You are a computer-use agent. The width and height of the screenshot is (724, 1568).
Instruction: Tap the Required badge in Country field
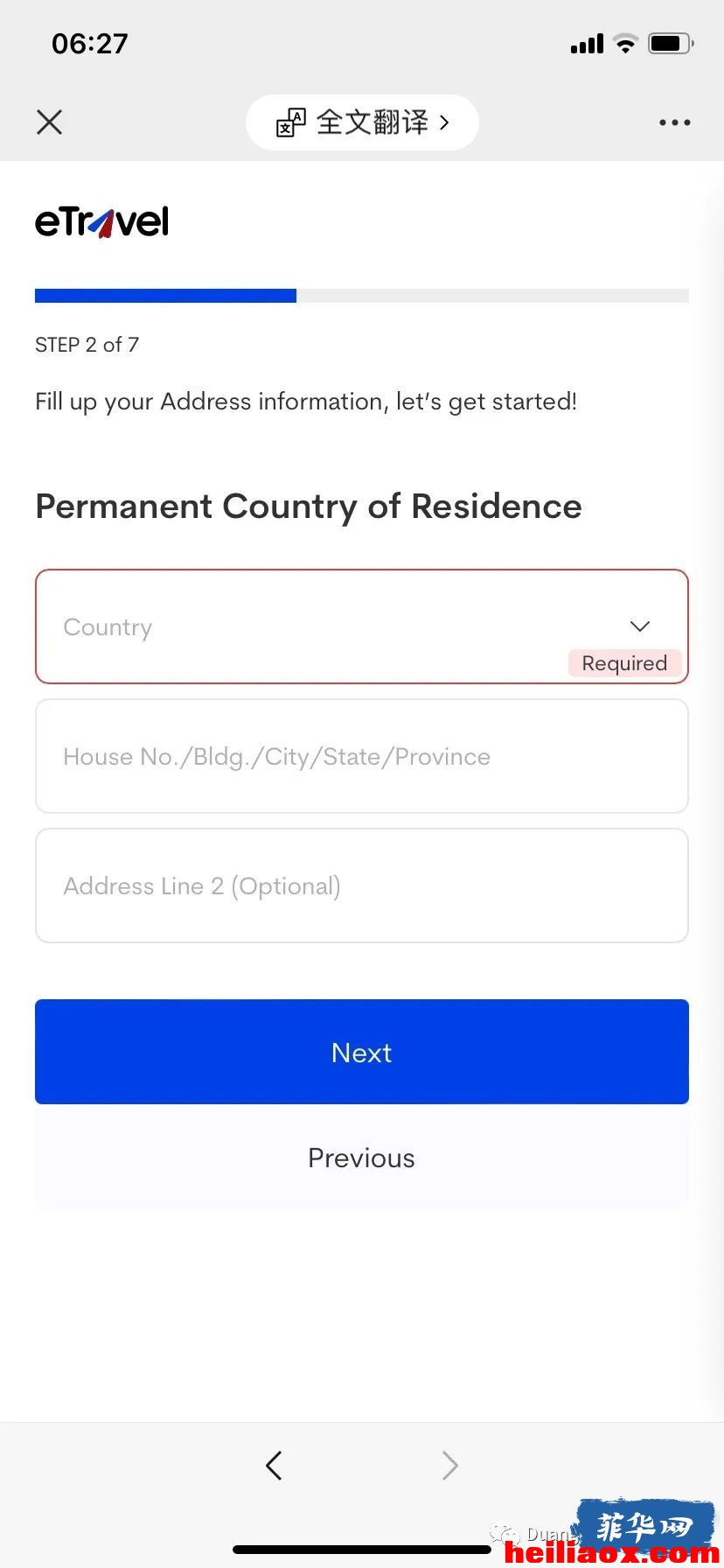point(624,663)
